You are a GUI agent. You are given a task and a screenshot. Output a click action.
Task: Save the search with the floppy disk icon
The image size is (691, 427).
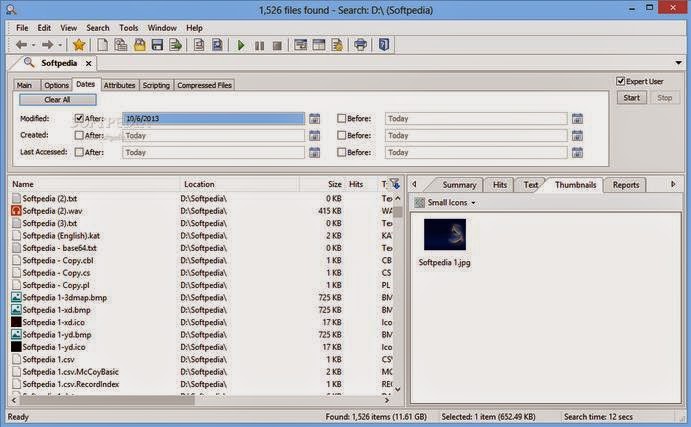point(157,45)
